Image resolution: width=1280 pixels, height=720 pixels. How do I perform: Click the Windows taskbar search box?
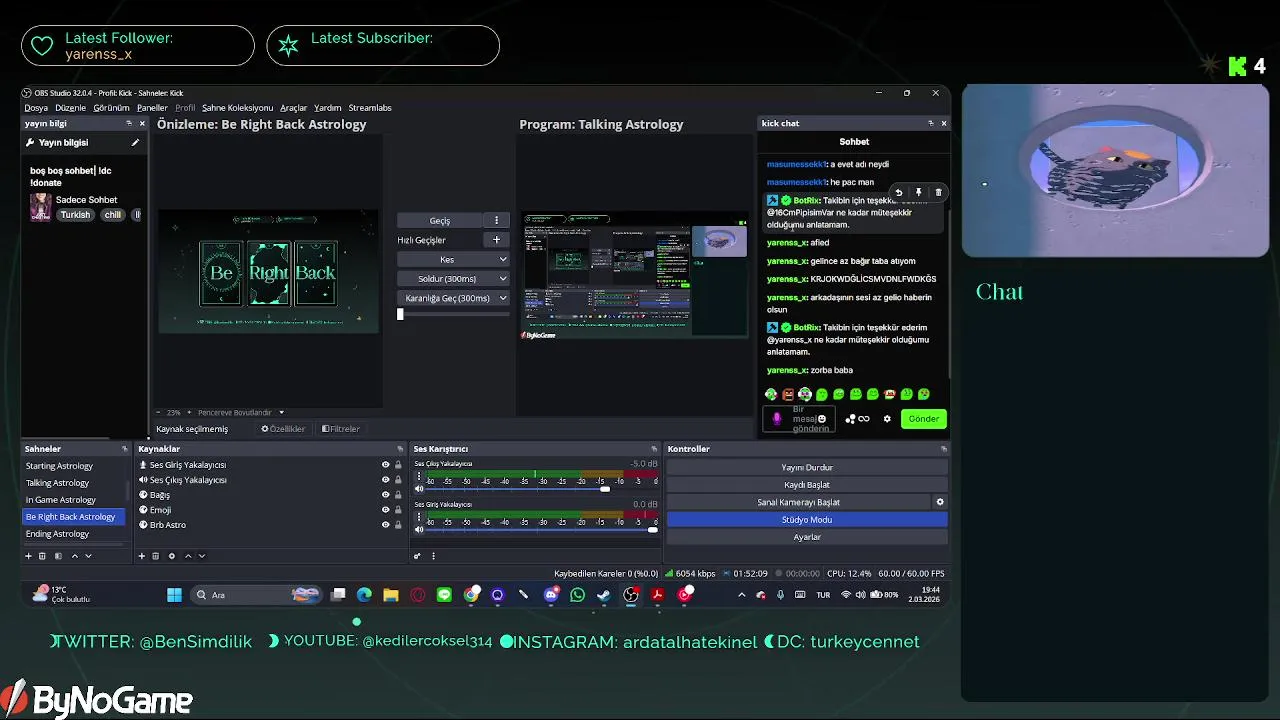(257, 595)
